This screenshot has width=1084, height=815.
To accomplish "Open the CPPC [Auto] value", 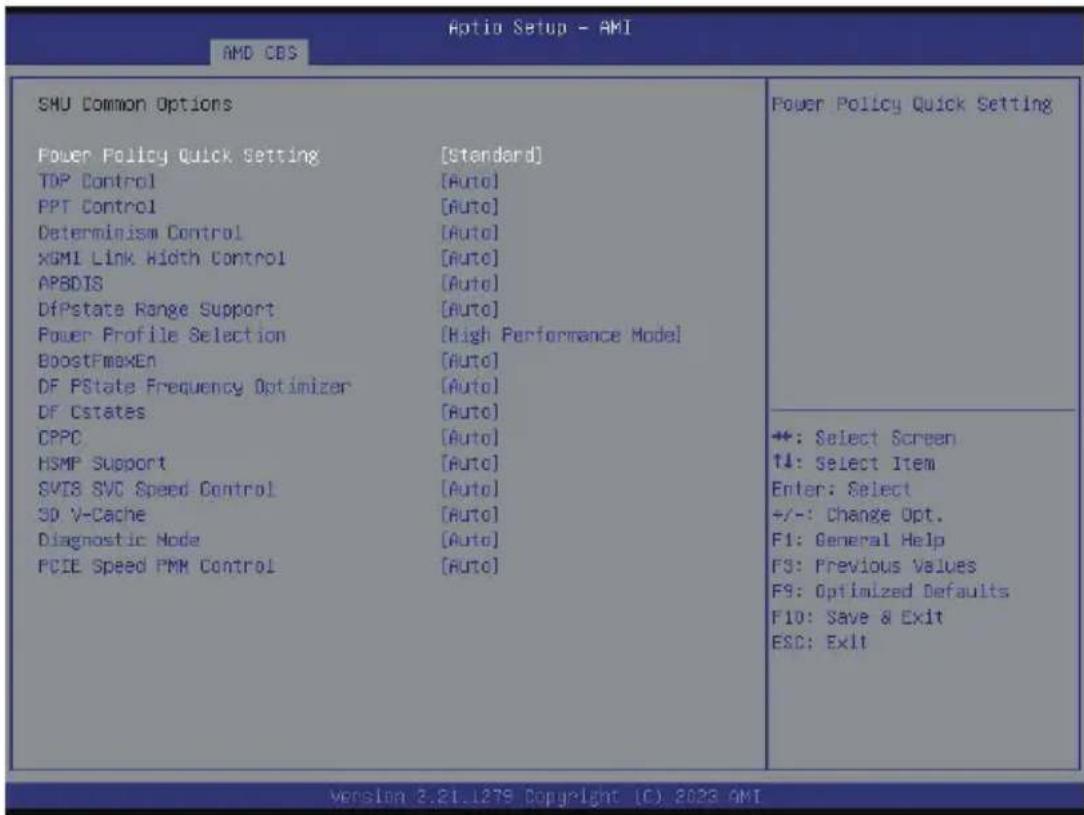I will click(469, 438).
